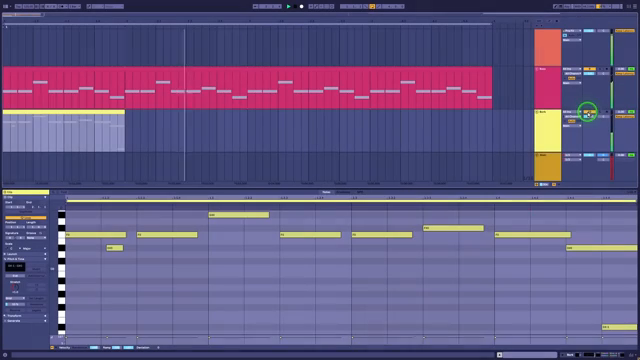Expand the Generate section
Image resolution: width=640 pixels, height=360 pixels.
coord(45,321)
